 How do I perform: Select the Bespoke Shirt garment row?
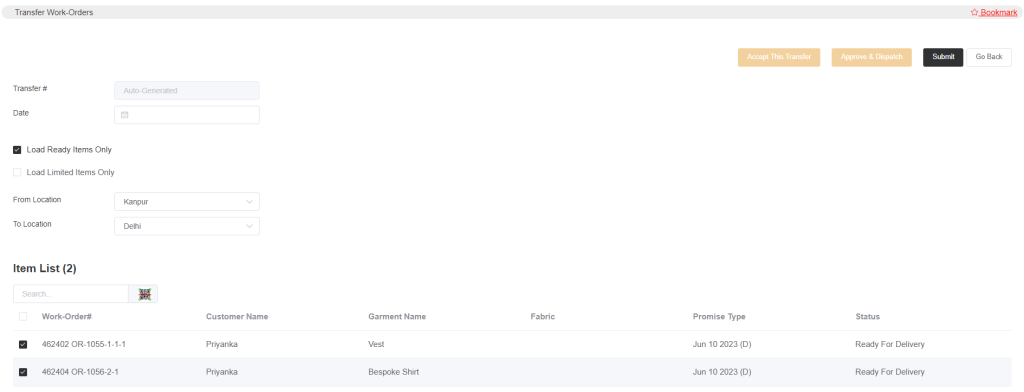point(512,372)
